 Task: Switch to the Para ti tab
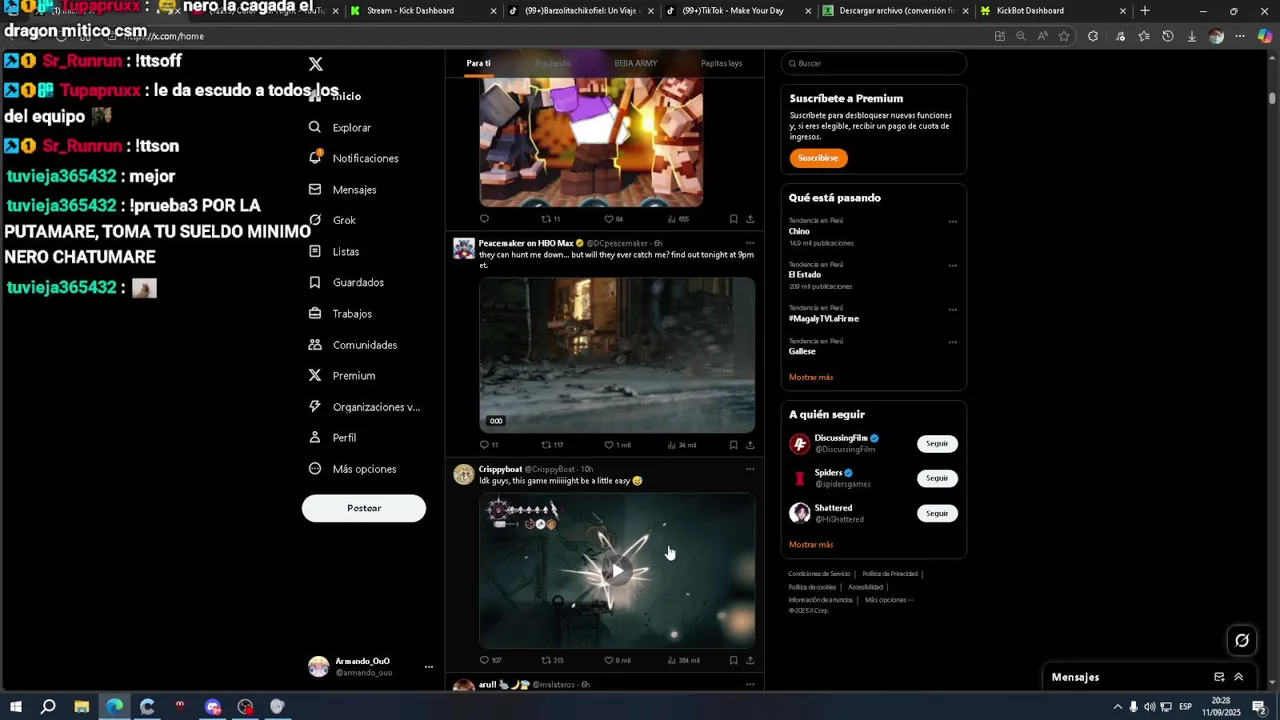[x=478, y=63]
